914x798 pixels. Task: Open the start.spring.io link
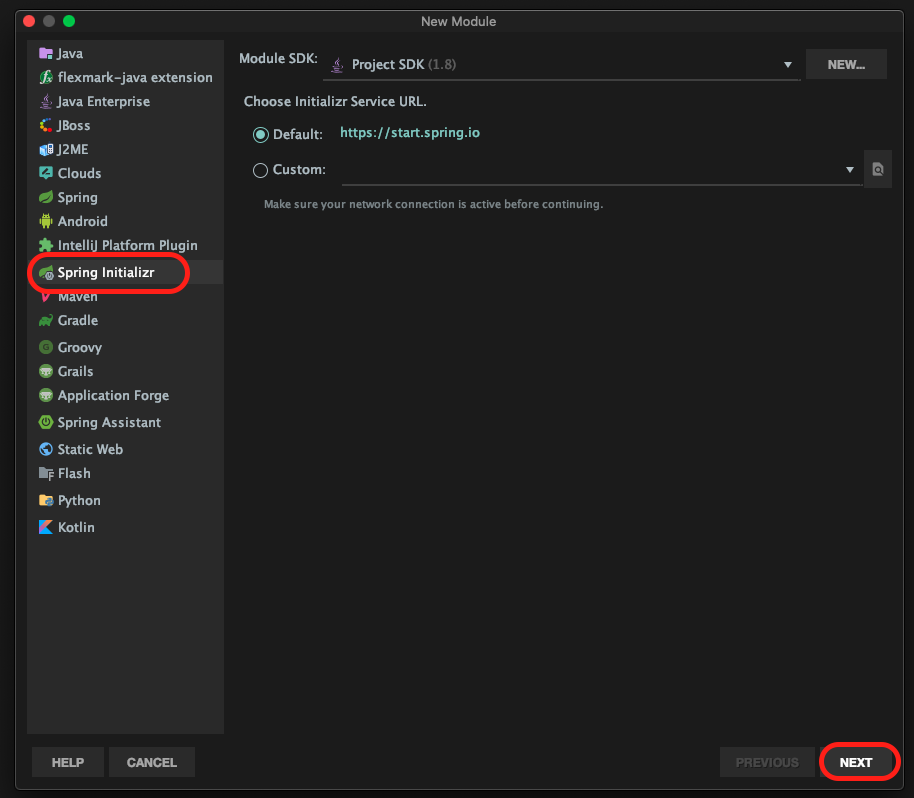pyautogui.click(x=410, y=132)
